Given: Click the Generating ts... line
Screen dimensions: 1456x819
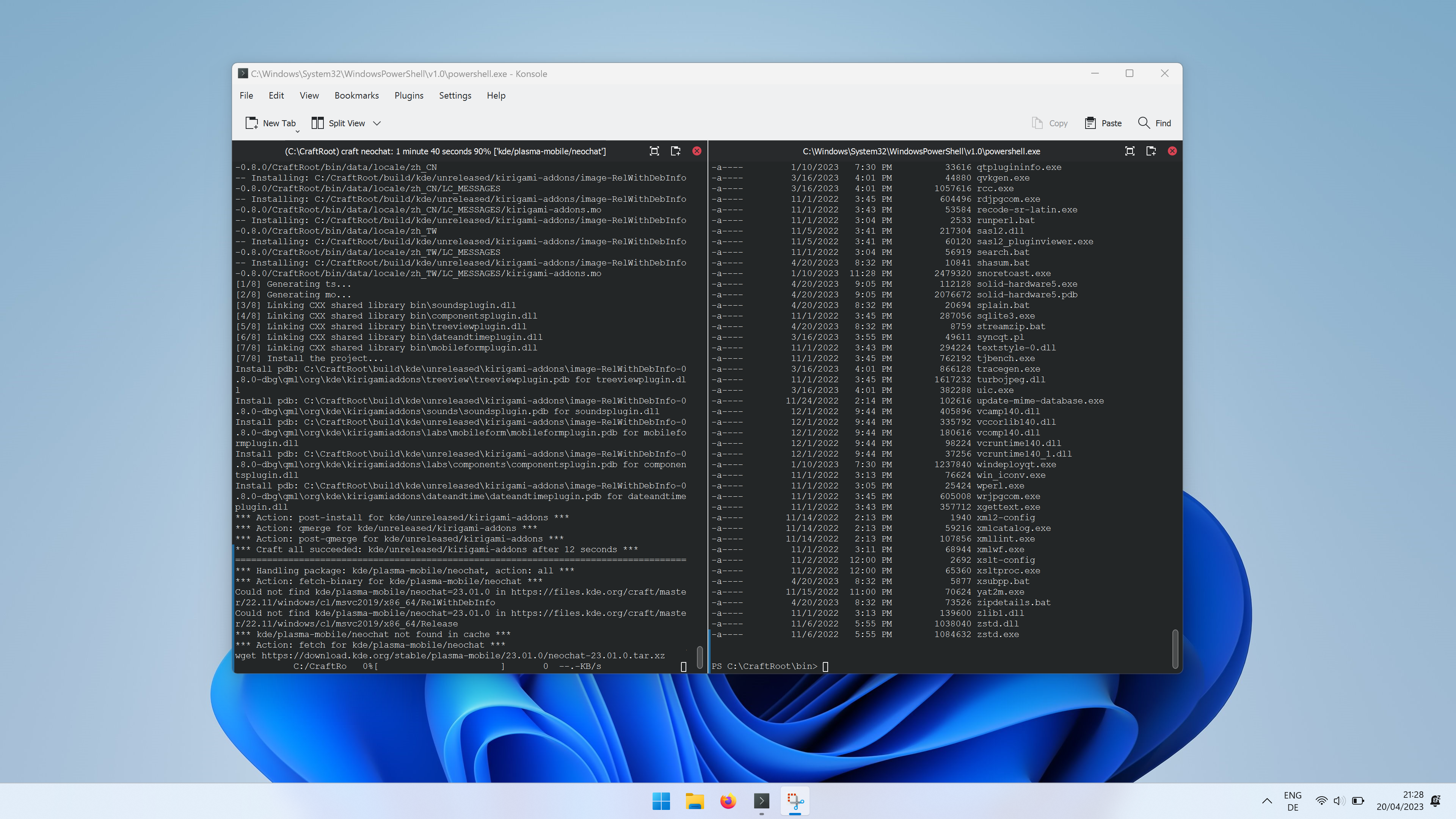Looking at the screenshot, I should pyautogui.click(x=293, y=284).
